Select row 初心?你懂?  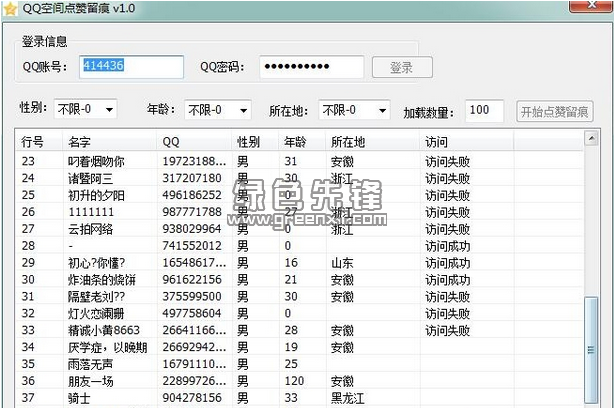[300, 263]
